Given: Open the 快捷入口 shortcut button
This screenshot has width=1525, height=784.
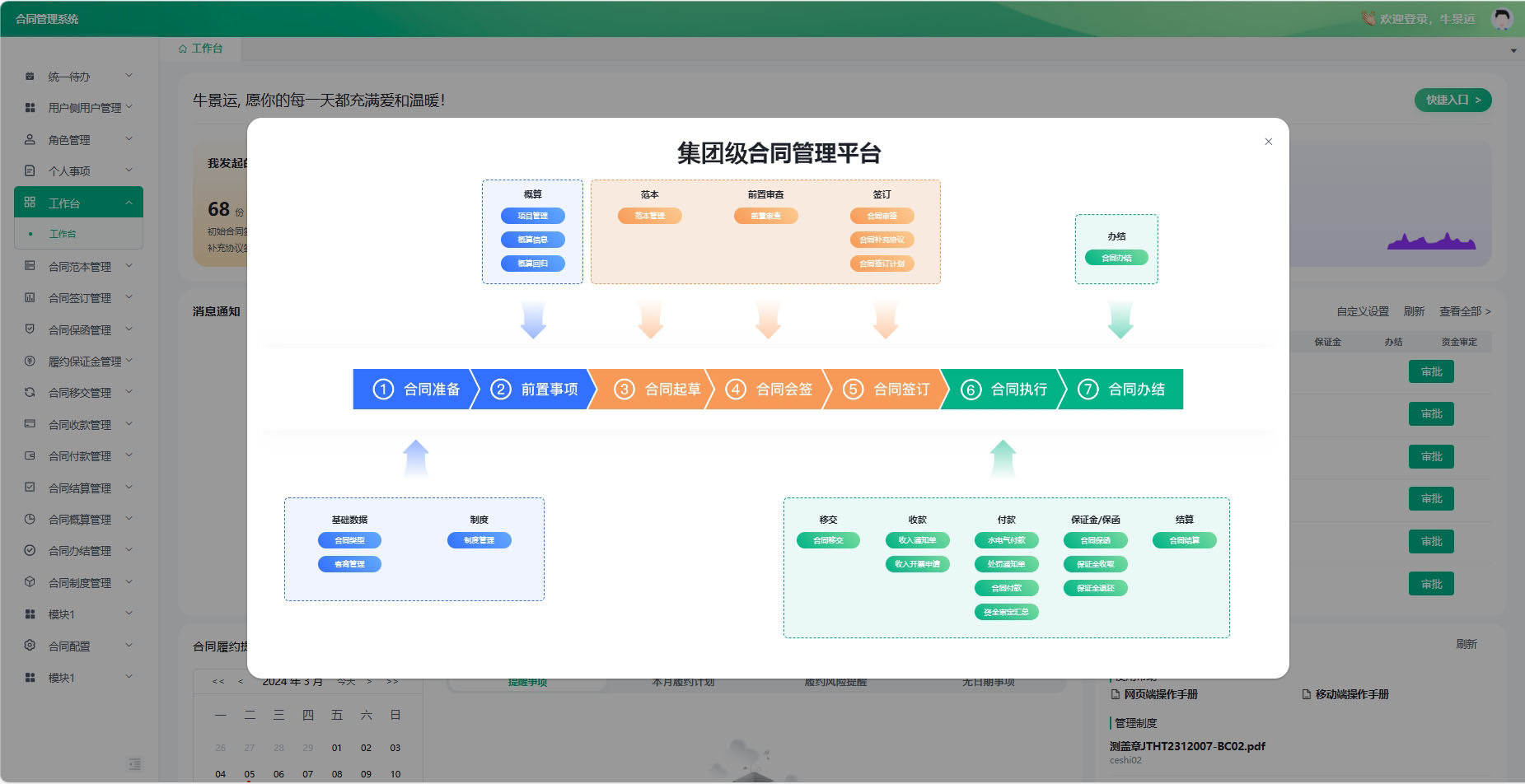Looking at the screenshot, I should 1452,100.
